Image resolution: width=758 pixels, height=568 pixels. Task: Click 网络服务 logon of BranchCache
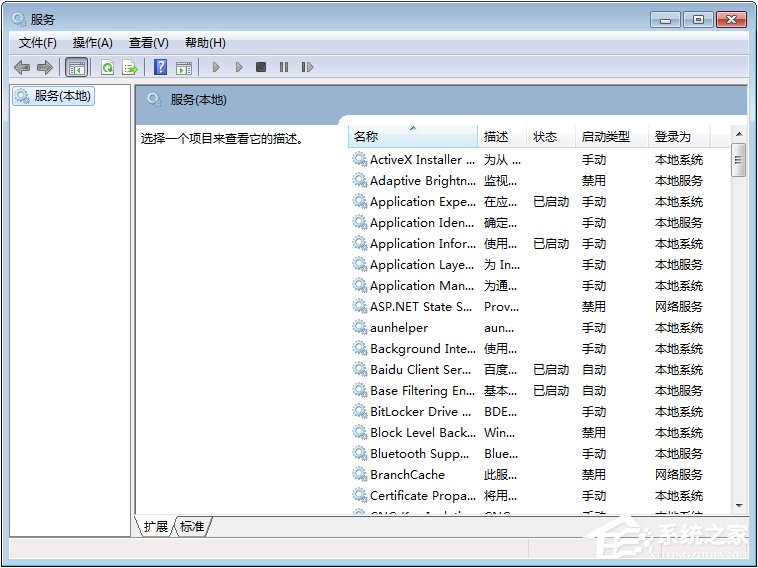pyautogui.click(x=679, y=475)
